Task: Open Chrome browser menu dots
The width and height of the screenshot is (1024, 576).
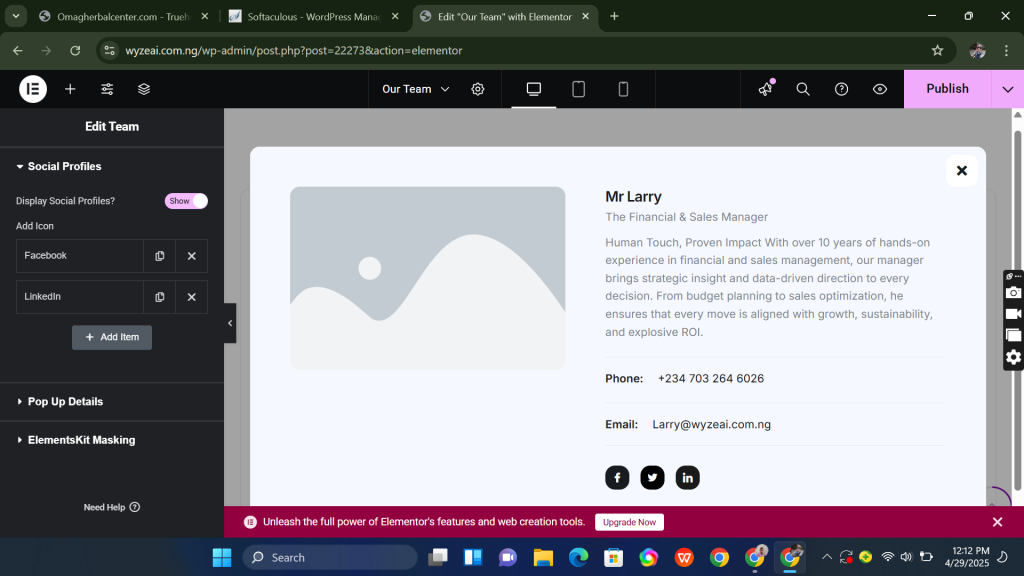Action: [x=1006, y=50]
